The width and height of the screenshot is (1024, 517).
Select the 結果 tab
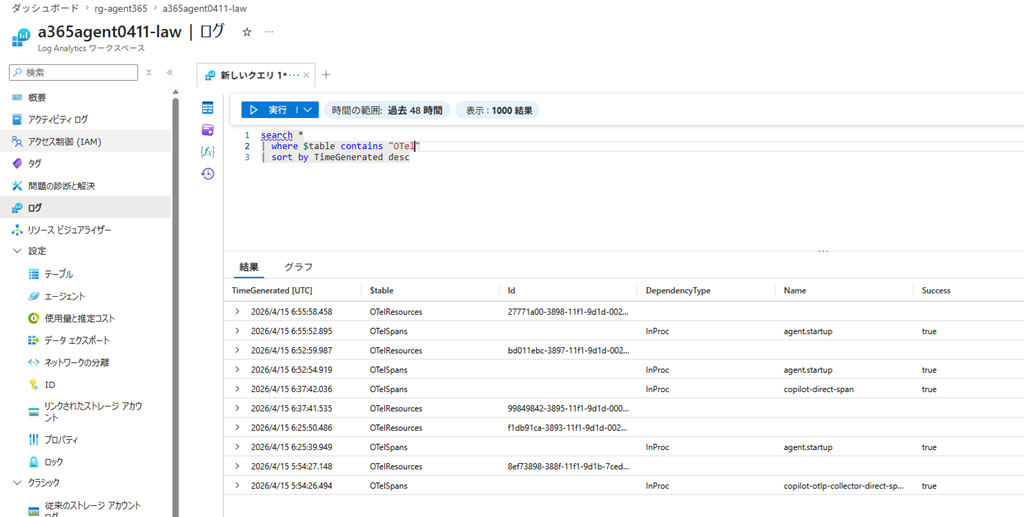pyautogui.click(x=249, y=267)
